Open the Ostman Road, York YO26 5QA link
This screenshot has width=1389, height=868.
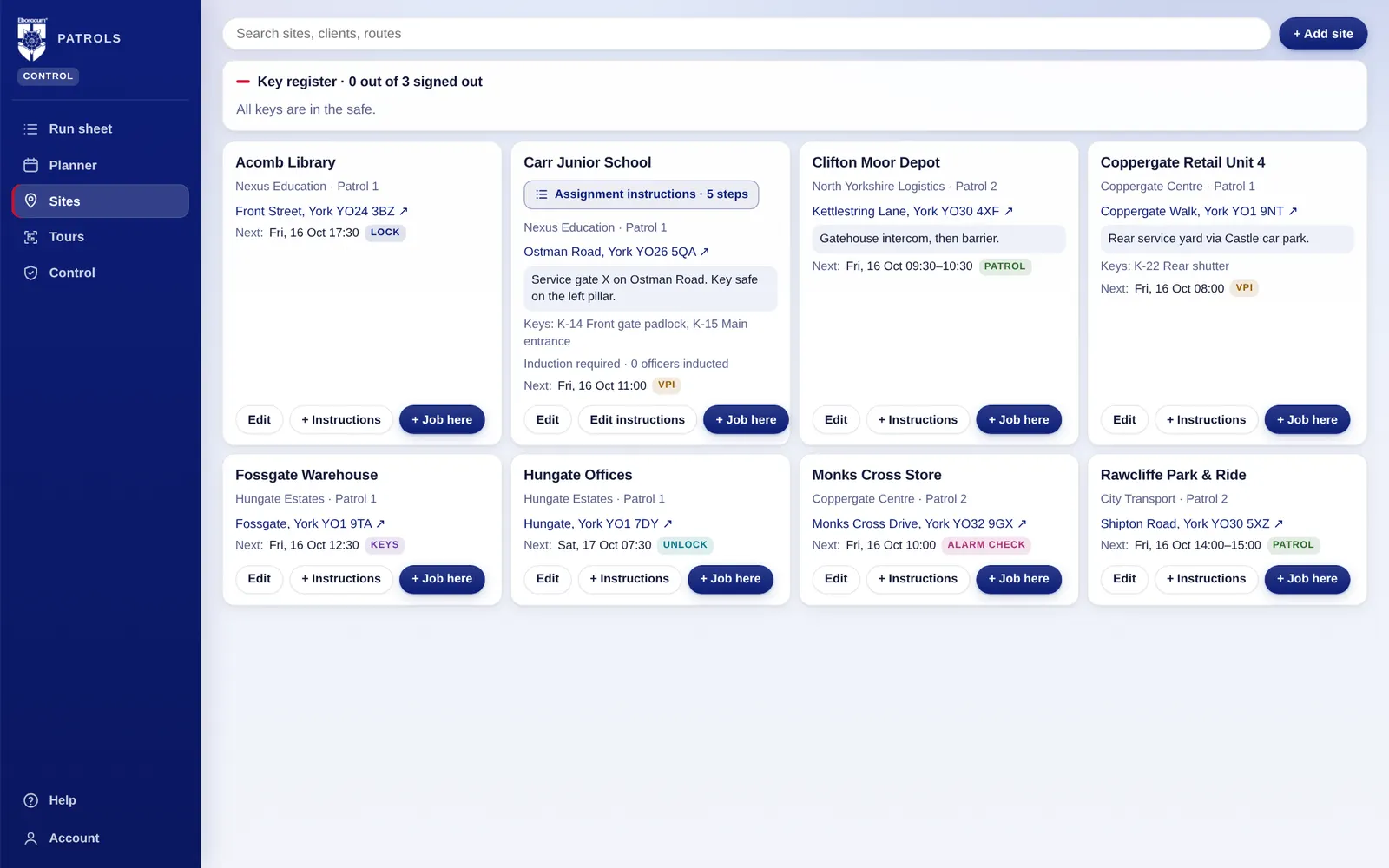pyautogui.click(x=616, y=252)
